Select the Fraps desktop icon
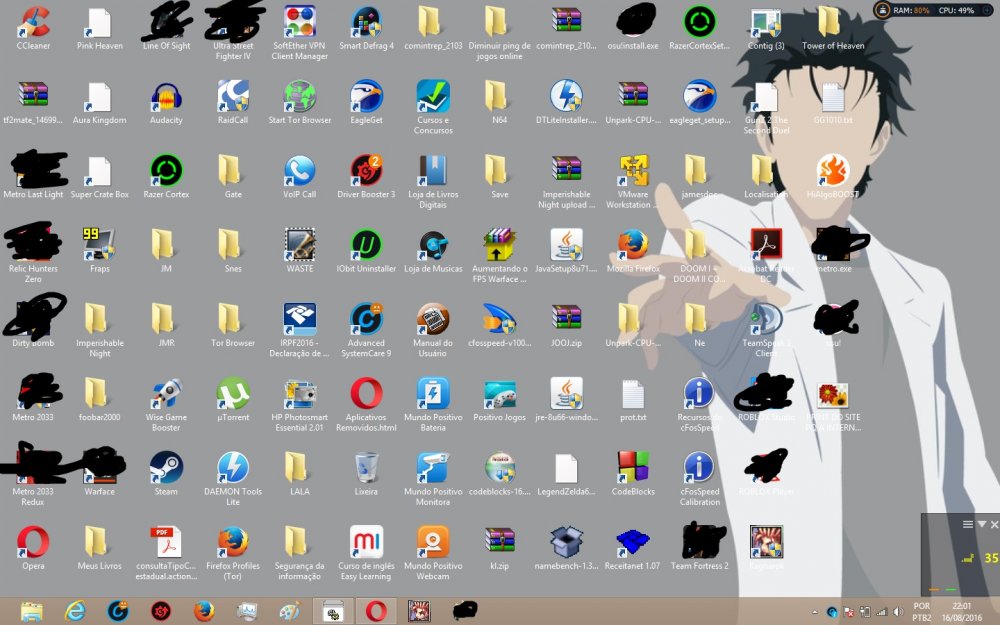1000x625 pixels. (x=99, y=245)
